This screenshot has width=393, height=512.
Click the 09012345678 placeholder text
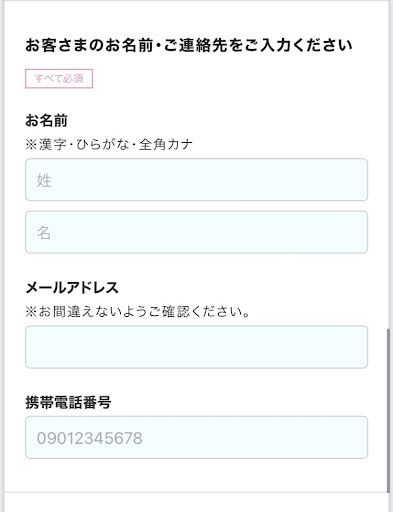click(x=90, y=438)
